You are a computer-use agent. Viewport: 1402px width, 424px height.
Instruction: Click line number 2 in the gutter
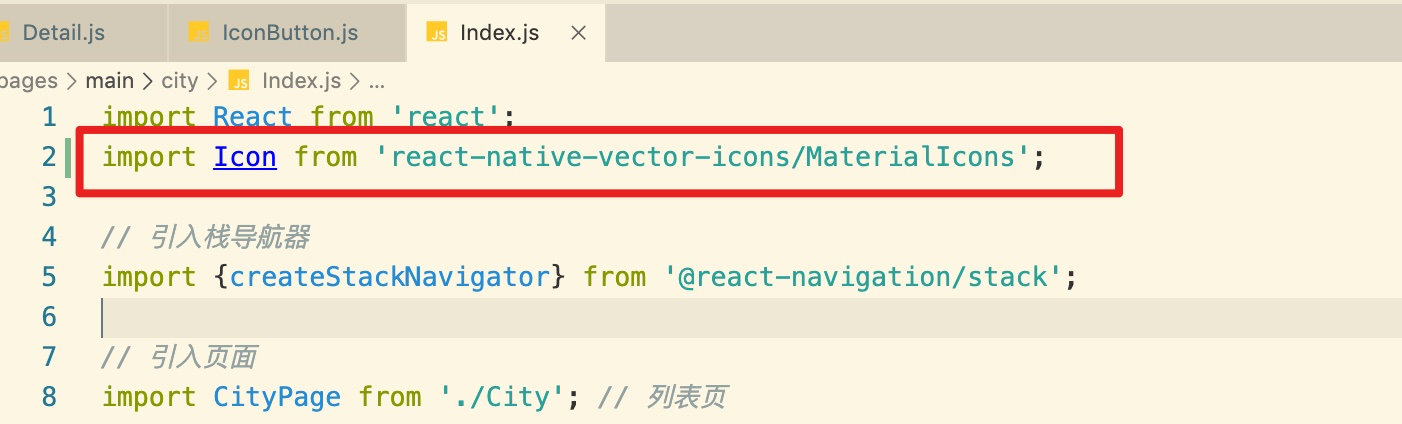(x=49, y=157)
